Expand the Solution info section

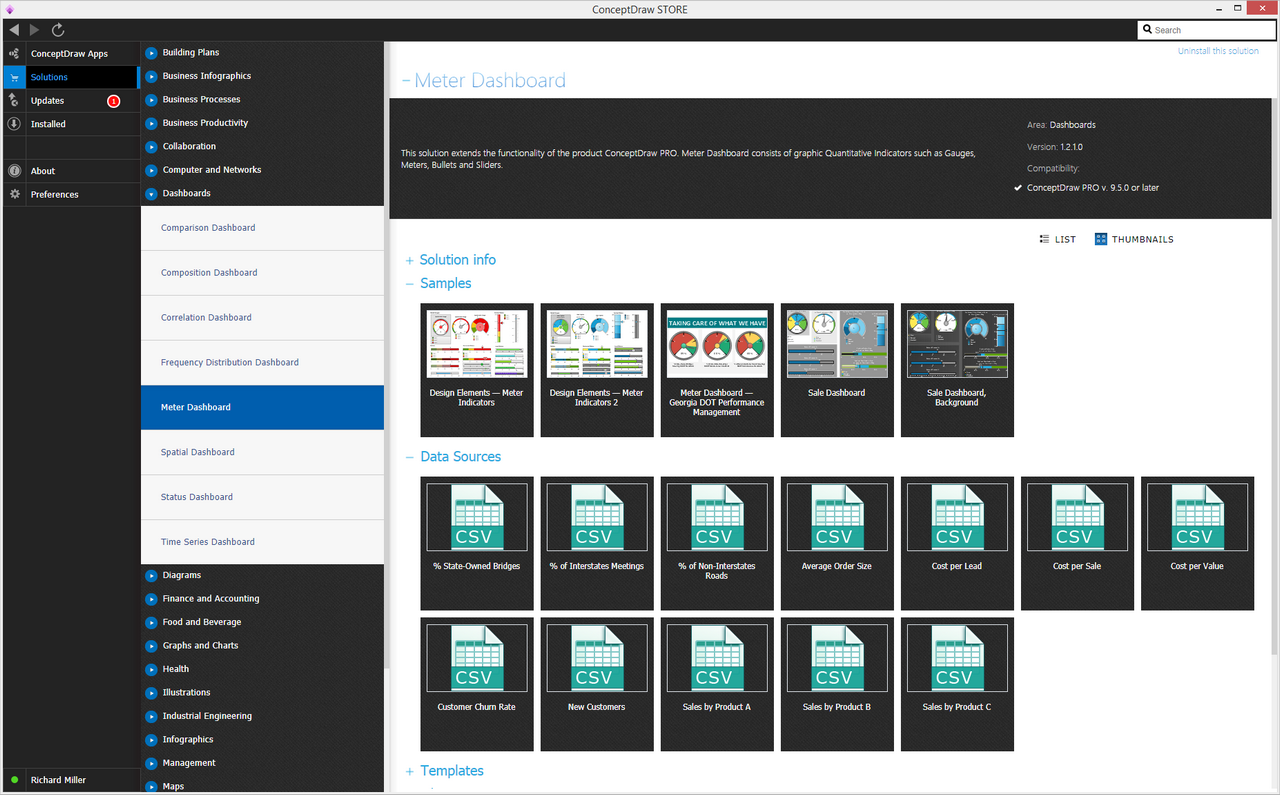[457, 260]
